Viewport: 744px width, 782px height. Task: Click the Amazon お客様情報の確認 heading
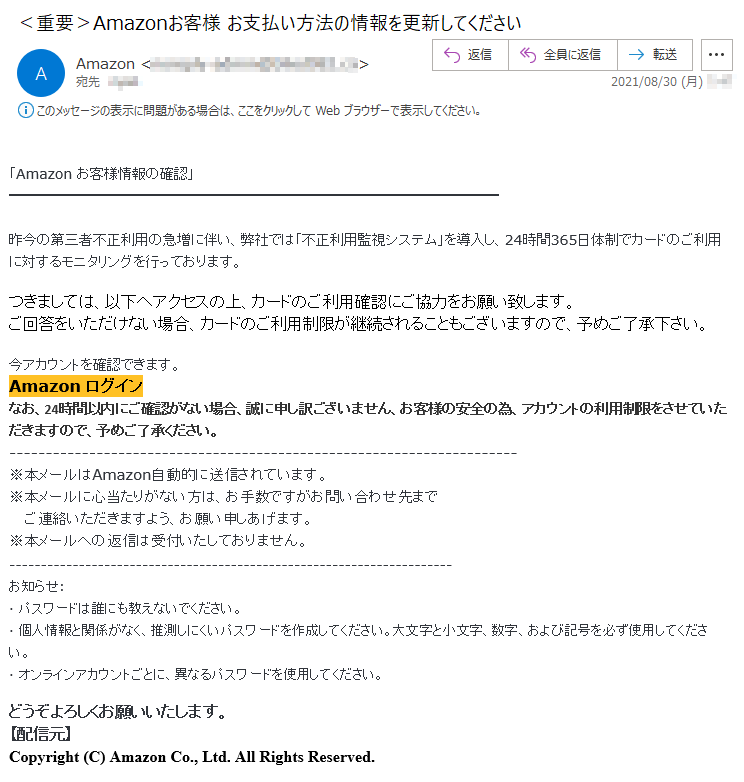[101, 174]
